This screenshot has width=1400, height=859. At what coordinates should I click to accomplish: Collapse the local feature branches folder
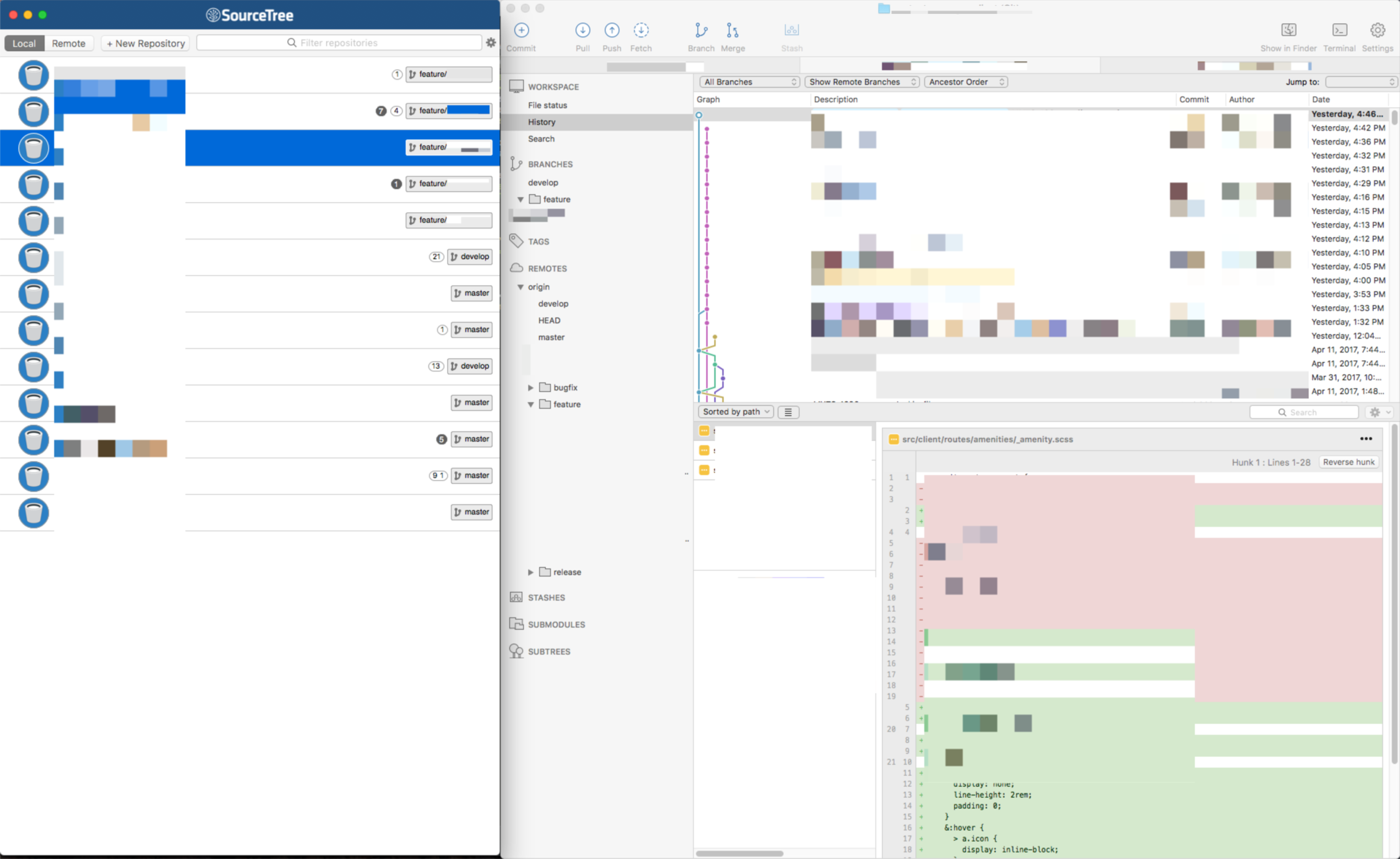click(x=520, y=200)
